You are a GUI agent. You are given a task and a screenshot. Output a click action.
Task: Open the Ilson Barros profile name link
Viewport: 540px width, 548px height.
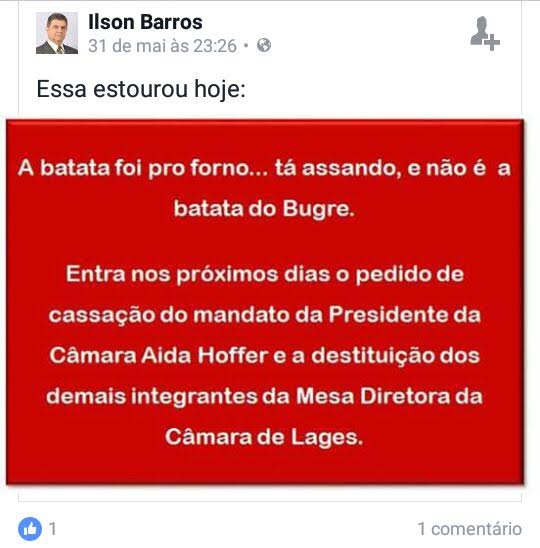click(x=145, y=22)
